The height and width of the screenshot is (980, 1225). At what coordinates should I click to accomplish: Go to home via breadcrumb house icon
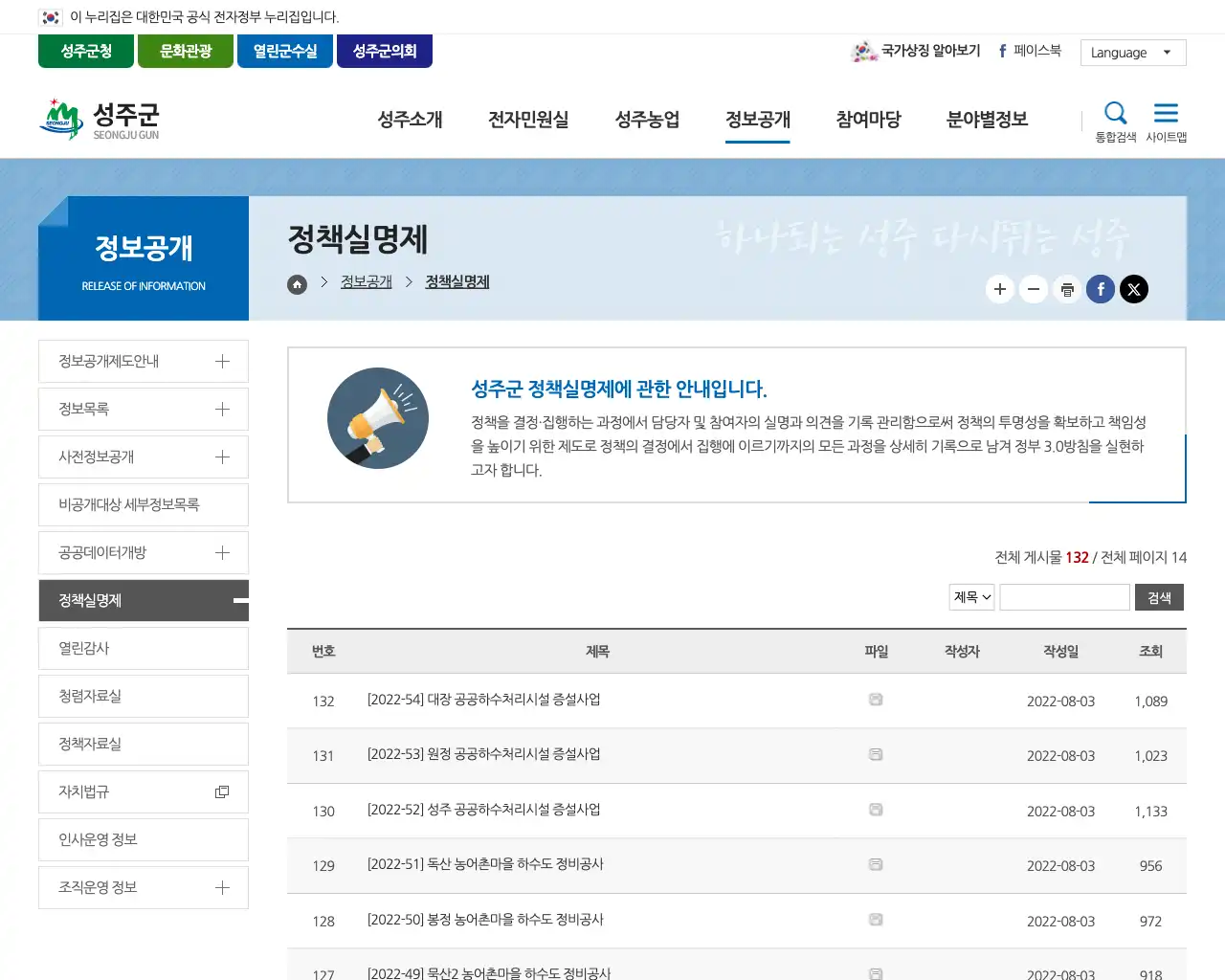coord(298,283)
